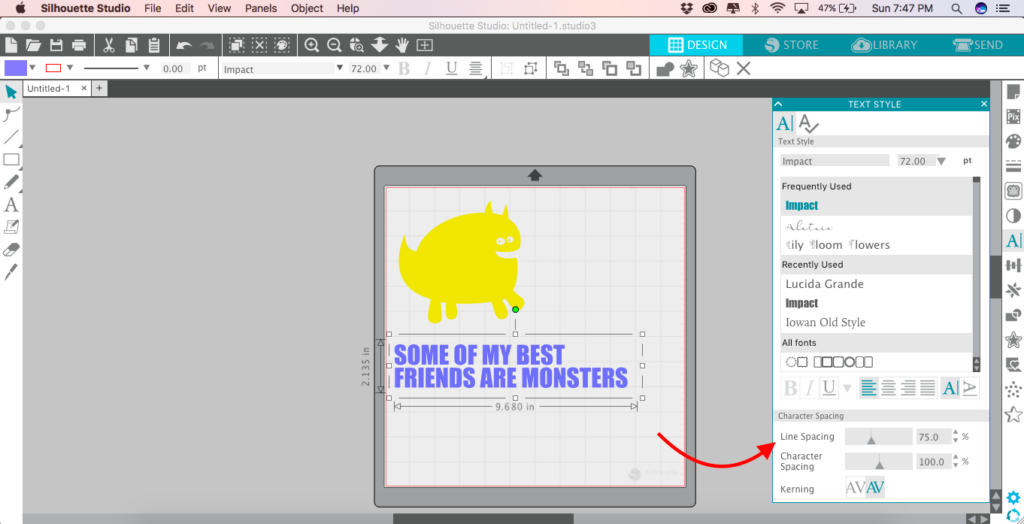Click the Cut scissors icon
This screenshot has width=1024, height=524.
[108, 45]
